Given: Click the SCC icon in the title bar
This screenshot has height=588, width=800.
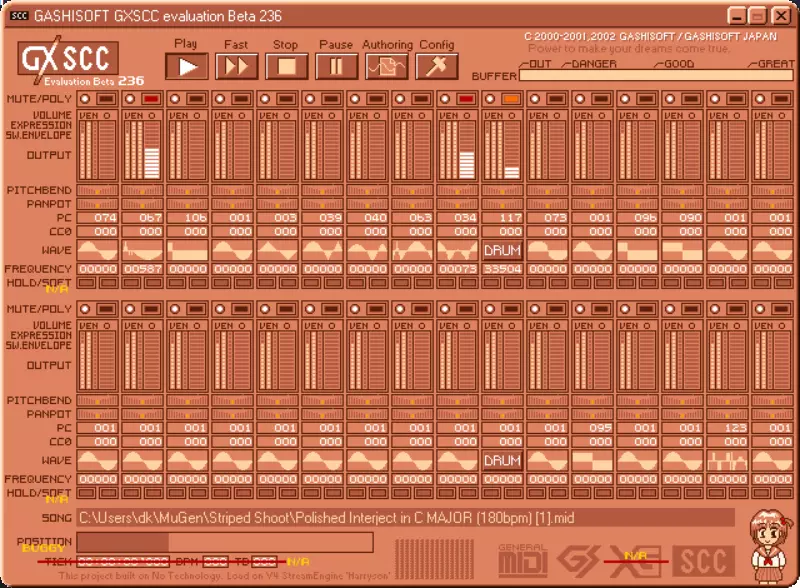Looking at the screenshot, I should click(x=19, y=15).
